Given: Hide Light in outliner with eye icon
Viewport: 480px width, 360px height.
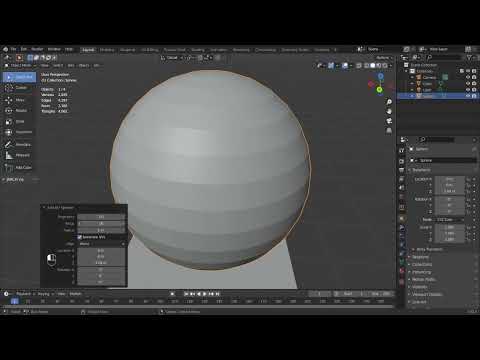Looking at the screenshot, I should click(468, 90).
